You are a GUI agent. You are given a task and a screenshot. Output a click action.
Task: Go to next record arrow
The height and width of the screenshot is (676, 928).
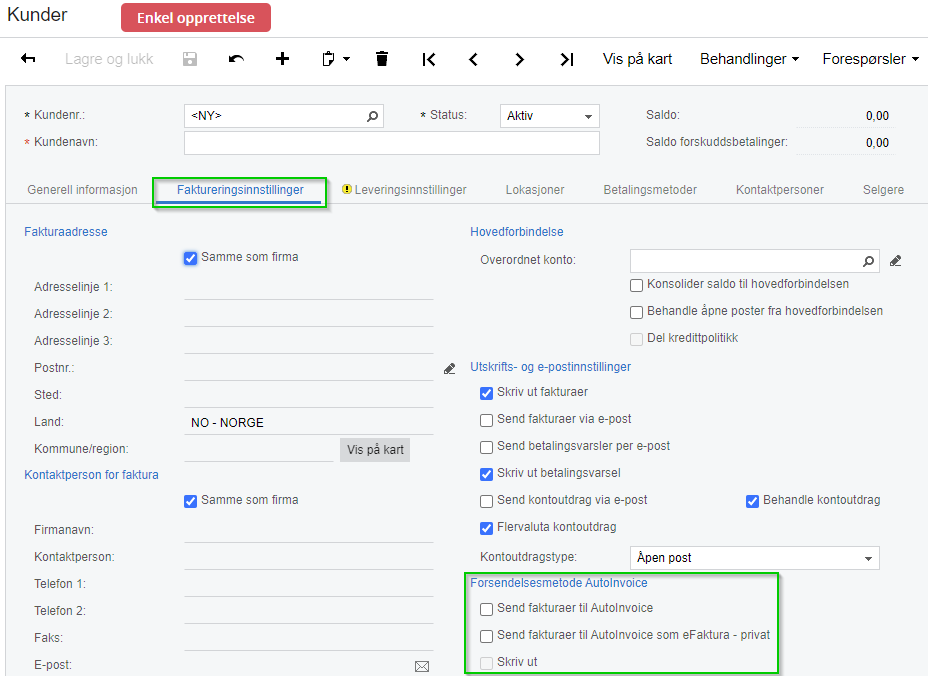(519, 59)
